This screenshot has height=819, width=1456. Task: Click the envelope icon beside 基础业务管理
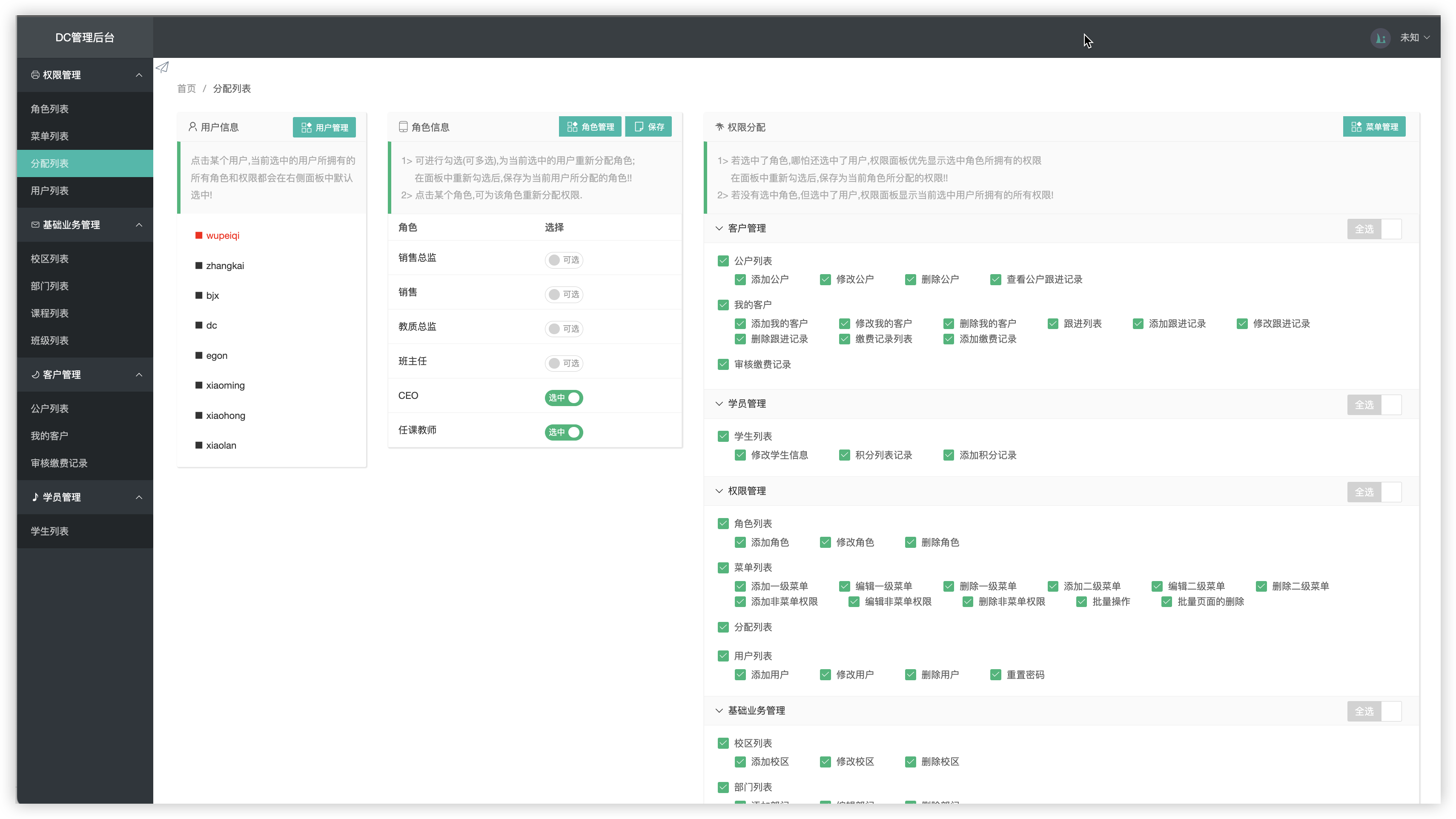pyautogui.click(x=35, y=224)
